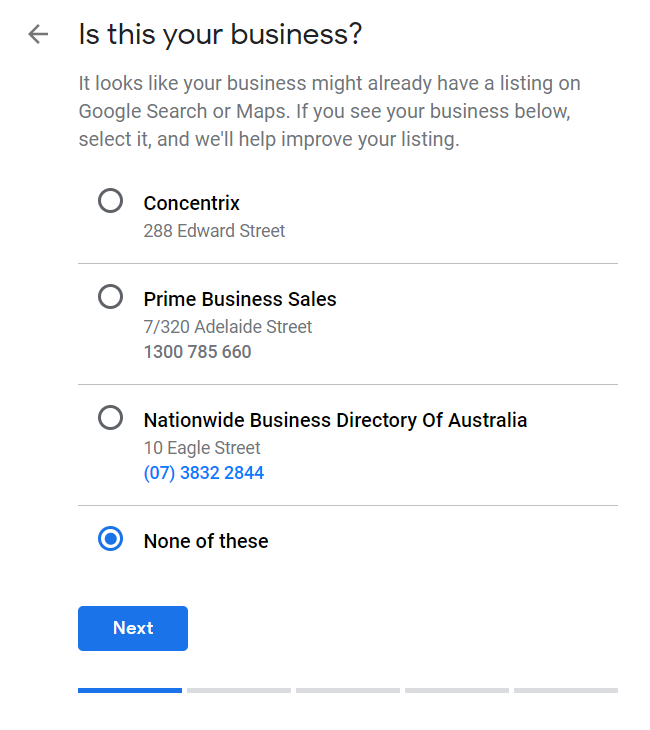Click the second gray progress step segment
The image size is (650, 730).
[239, 690]
